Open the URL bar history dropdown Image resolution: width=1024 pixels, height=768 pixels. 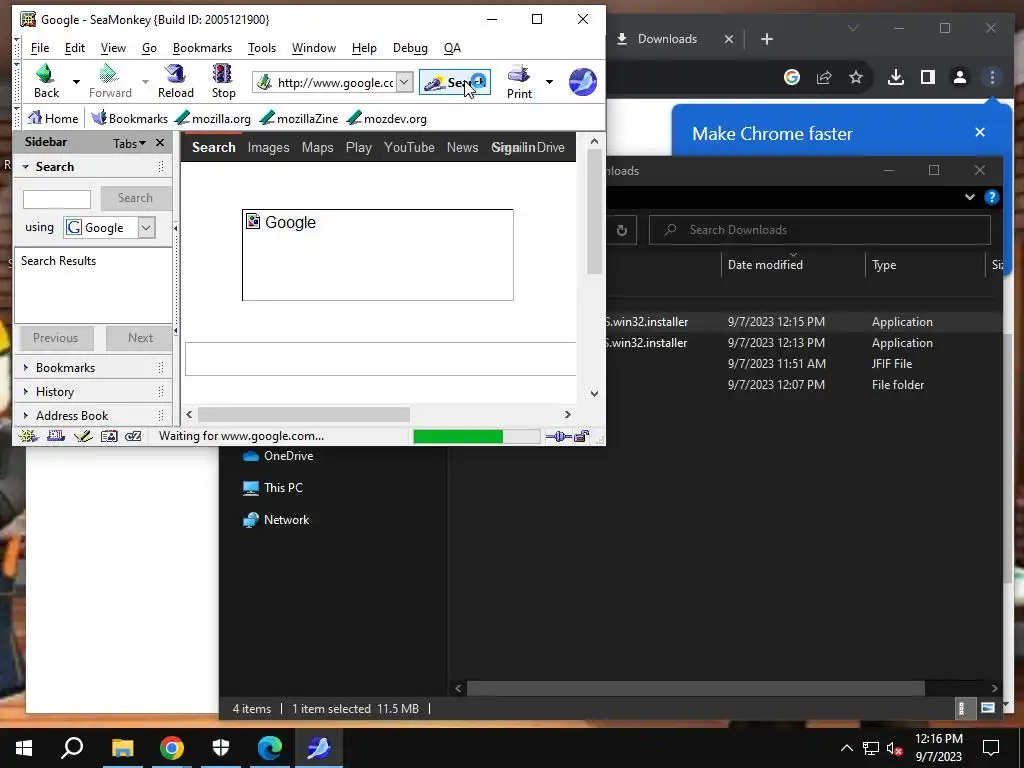pyautogui.click(x=404, y=82)
